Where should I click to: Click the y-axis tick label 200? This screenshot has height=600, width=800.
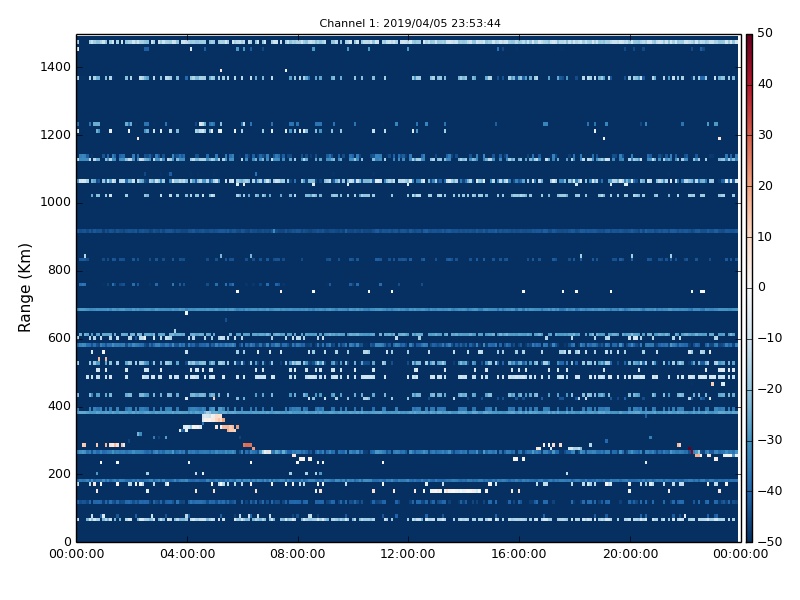pyautogui.click(x=59, y=473)
